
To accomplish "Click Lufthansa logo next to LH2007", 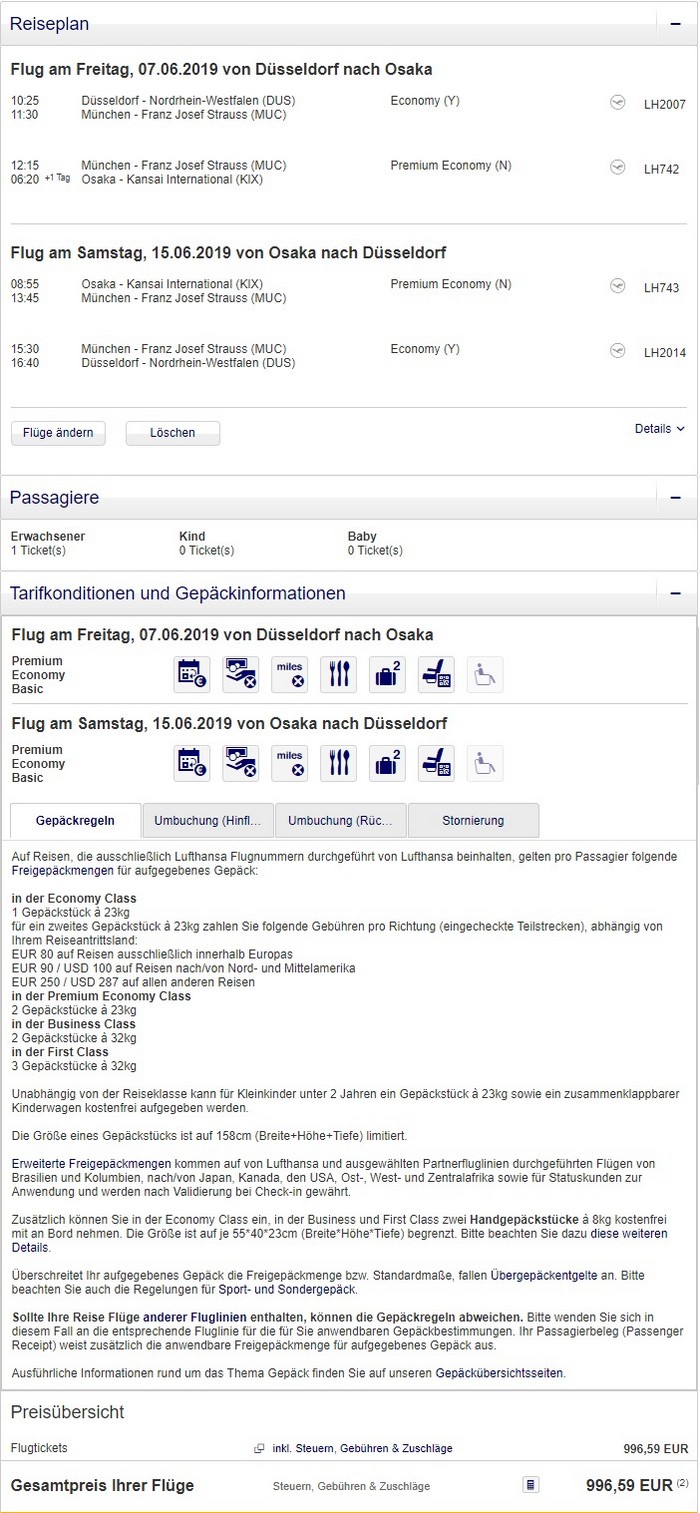I will pyautogui.click(x=618, y=103).
